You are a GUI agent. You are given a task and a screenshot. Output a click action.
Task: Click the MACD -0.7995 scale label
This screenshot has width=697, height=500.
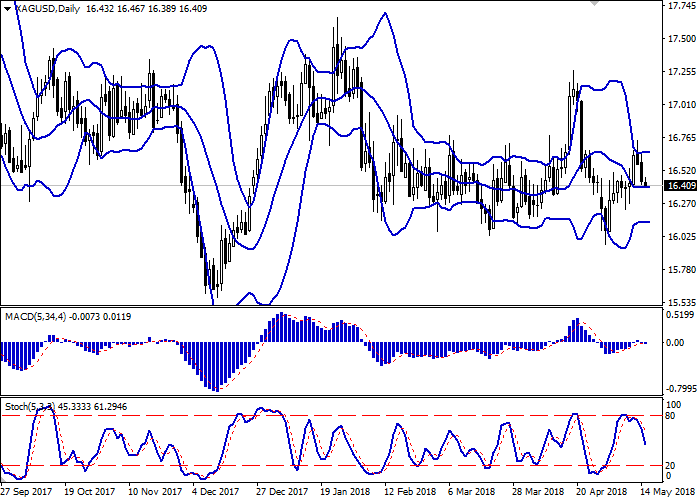(x=680, y=387)
